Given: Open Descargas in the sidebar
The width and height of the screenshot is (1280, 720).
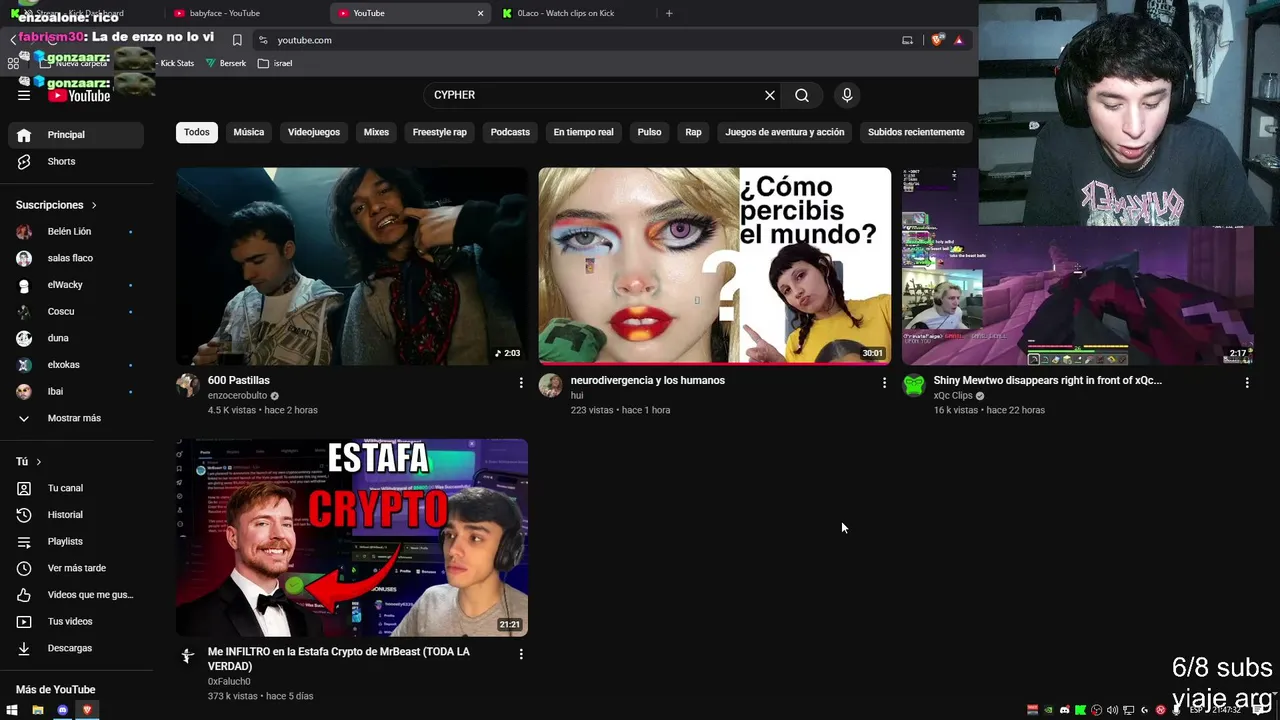Looking at the screenshot, I should (76, 648).
